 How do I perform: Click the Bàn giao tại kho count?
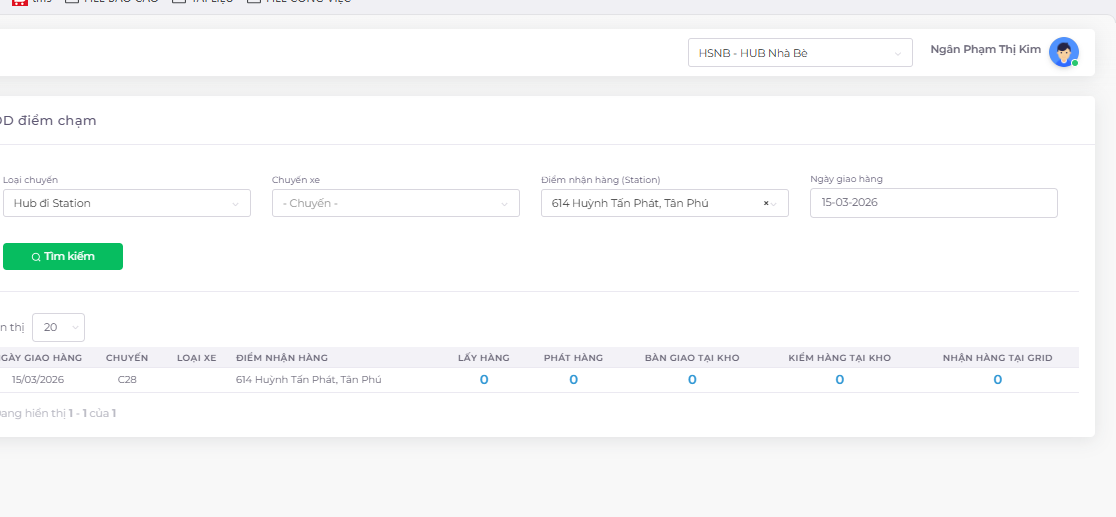point(692,380)
